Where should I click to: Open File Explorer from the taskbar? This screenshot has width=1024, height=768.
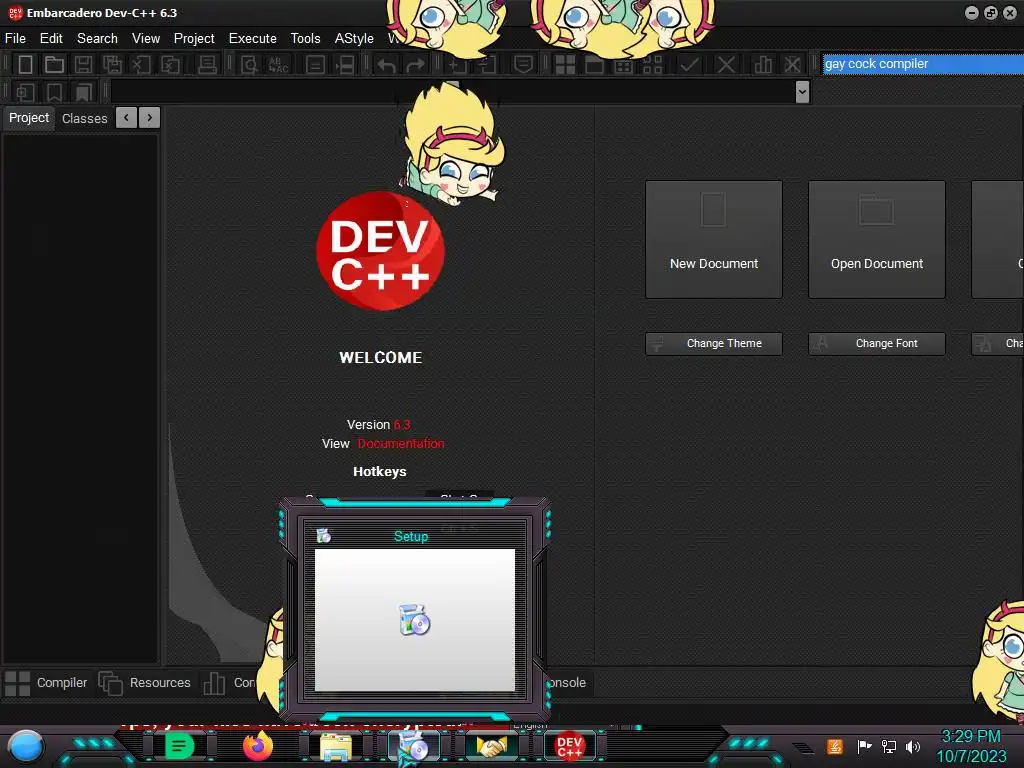[336, 746]
